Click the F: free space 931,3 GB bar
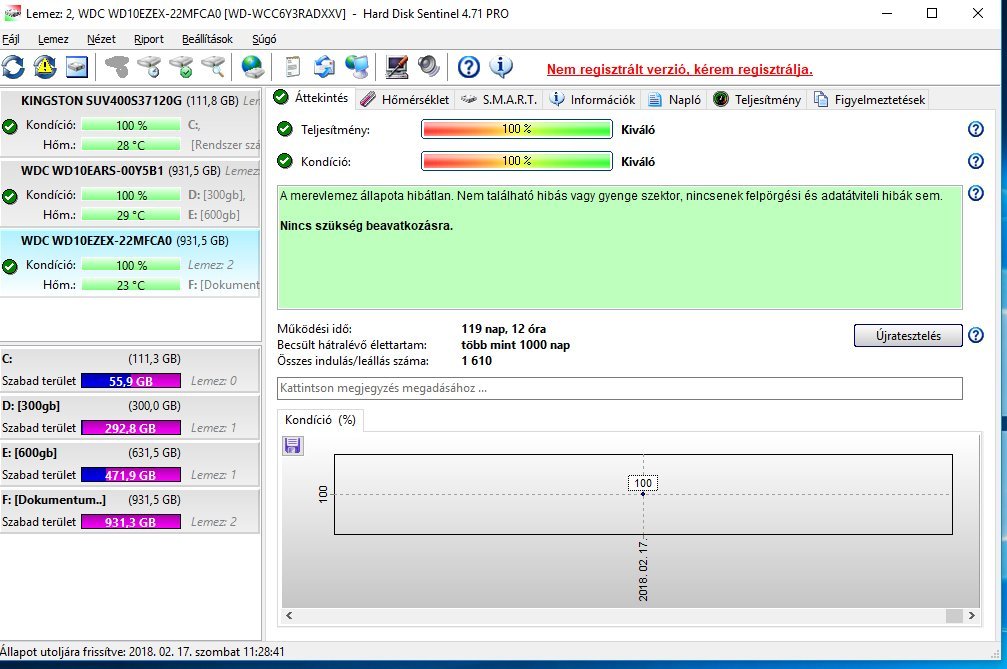Image resolution: width=1007 pixels, height=669 pixels. point(131,522)
